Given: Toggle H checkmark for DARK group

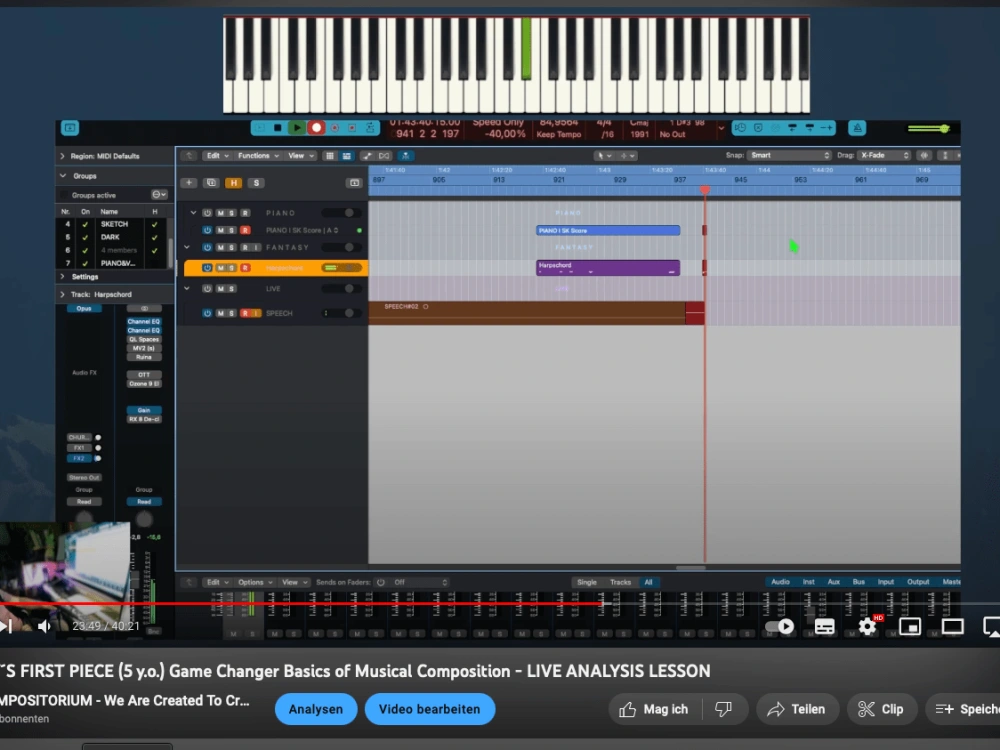Looking at the screenshot, I should [154, 237].
